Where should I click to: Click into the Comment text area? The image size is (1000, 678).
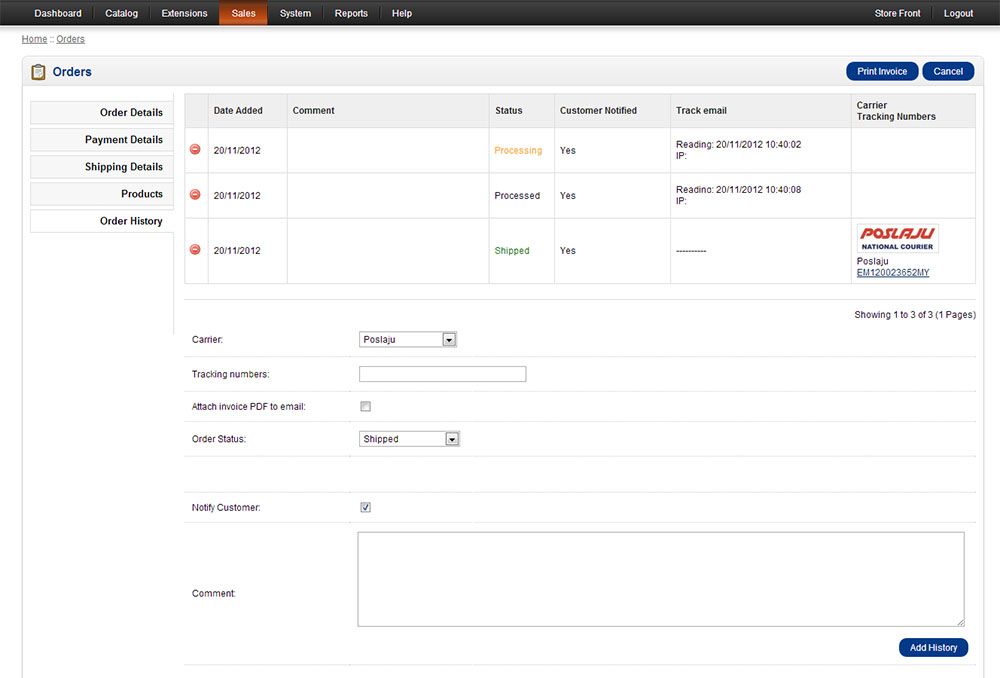tap(661, 579)
